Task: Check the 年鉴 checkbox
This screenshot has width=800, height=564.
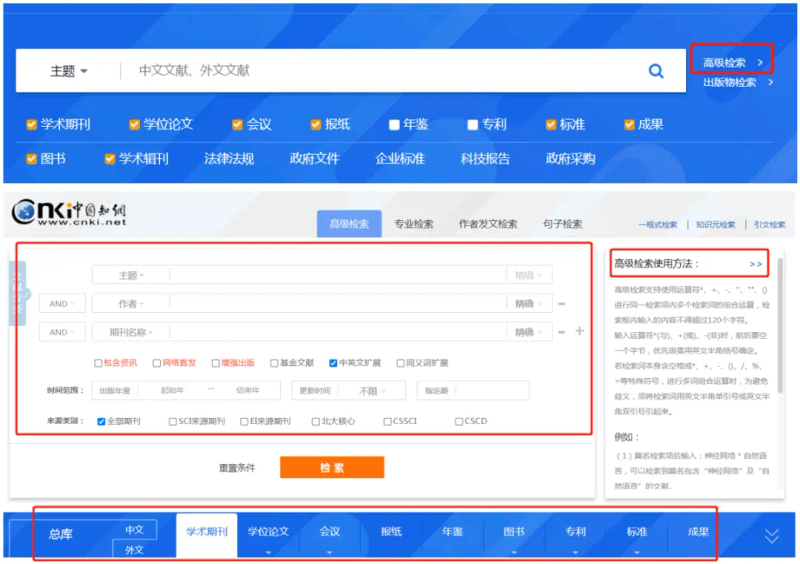Action: click(x=394, y=125)
